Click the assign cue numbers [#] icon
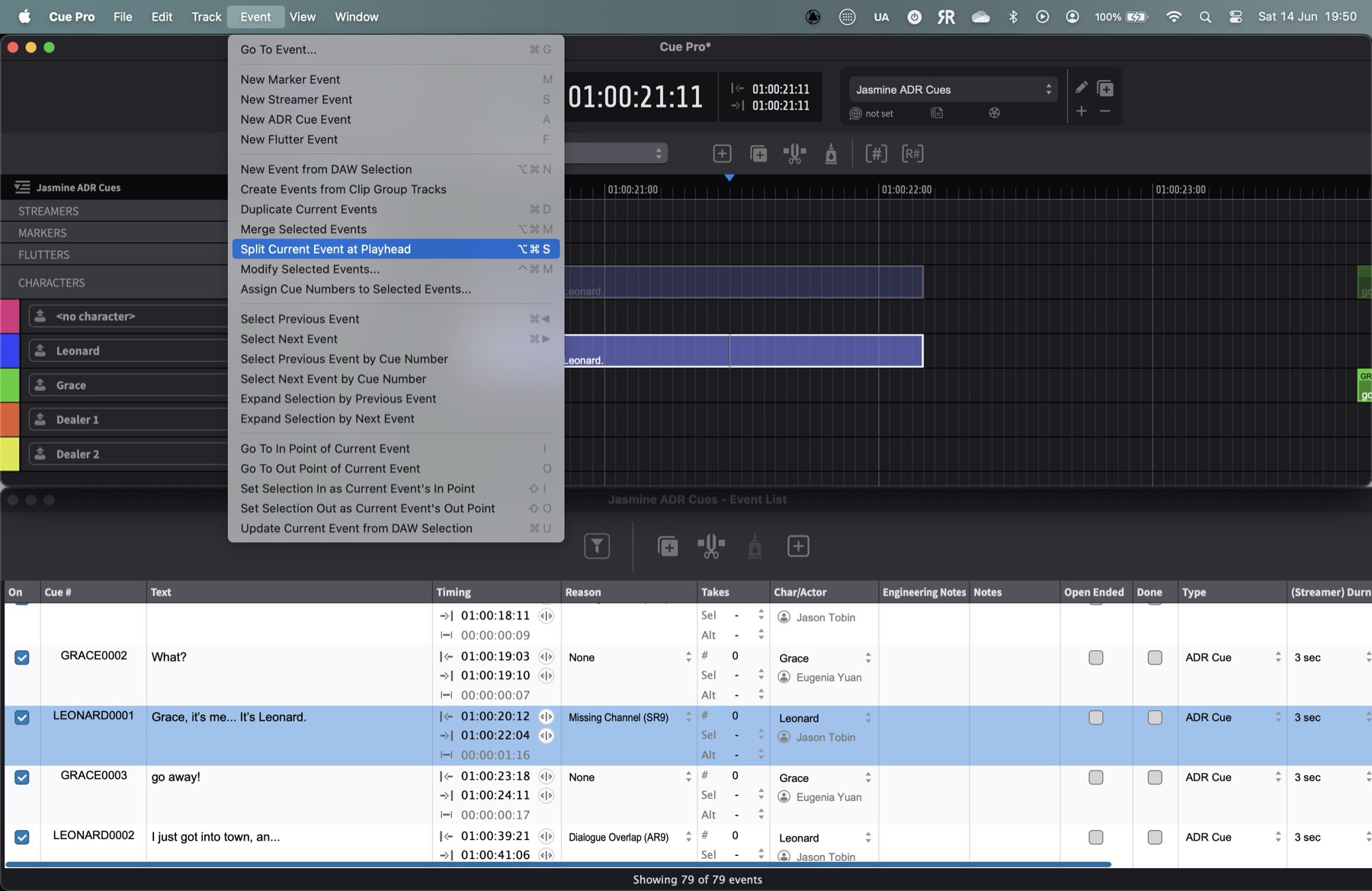The width and height of the screenshot is (1372, 891). coord(876,154)
